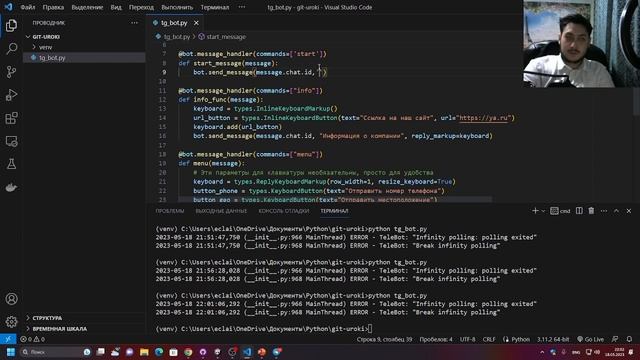Click the editor vertical scrollbar
This screenshot has width=640, height=360.
[x=636, y=102]
